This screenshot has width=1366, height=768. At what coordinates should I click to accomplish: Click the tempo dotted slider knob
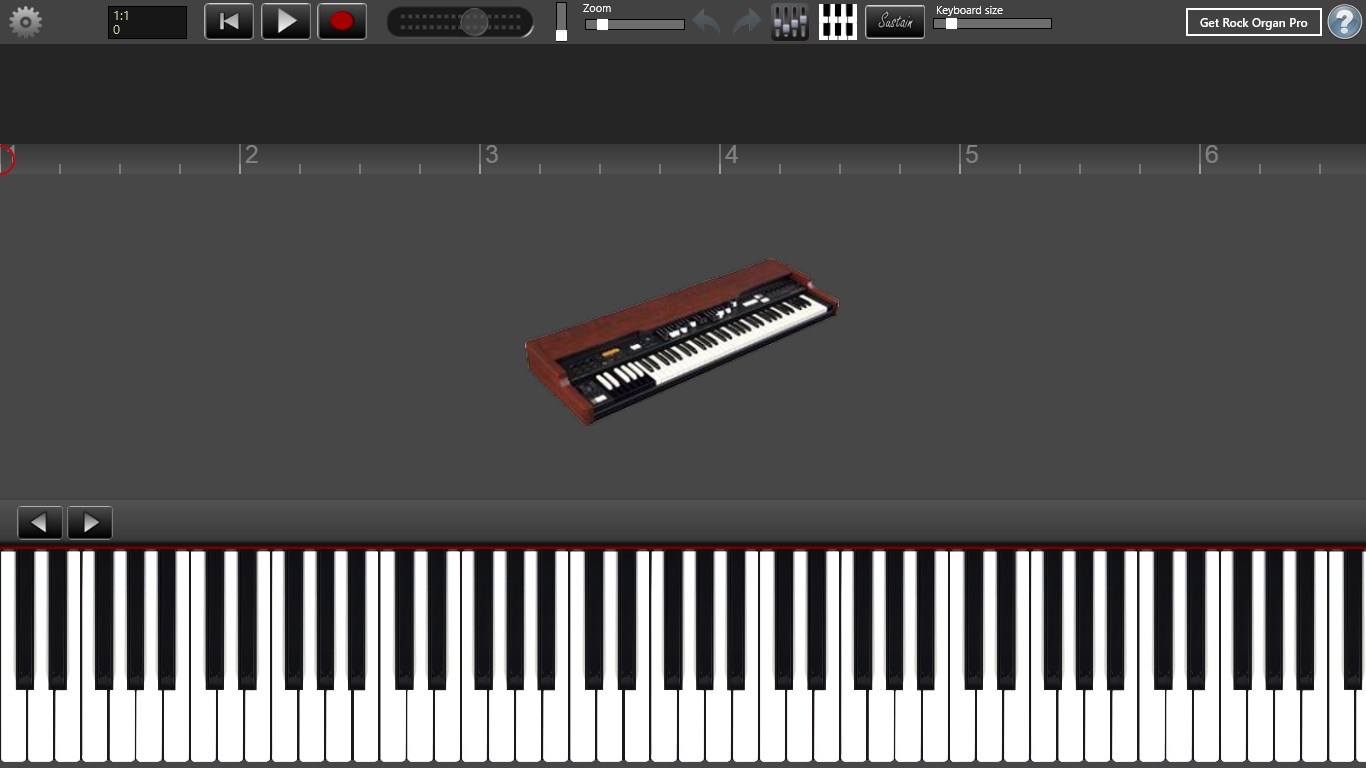point(474,22)
